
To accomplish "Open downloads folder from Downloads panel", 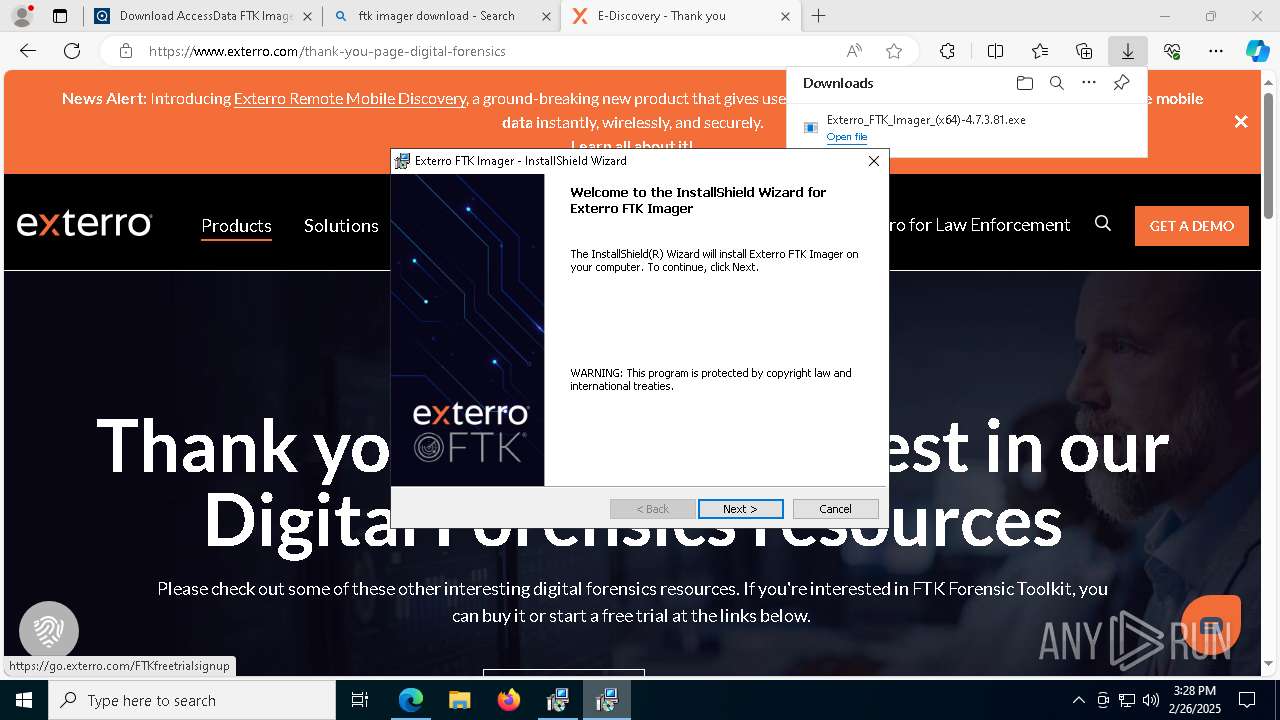I will (x=1024, y=83).
